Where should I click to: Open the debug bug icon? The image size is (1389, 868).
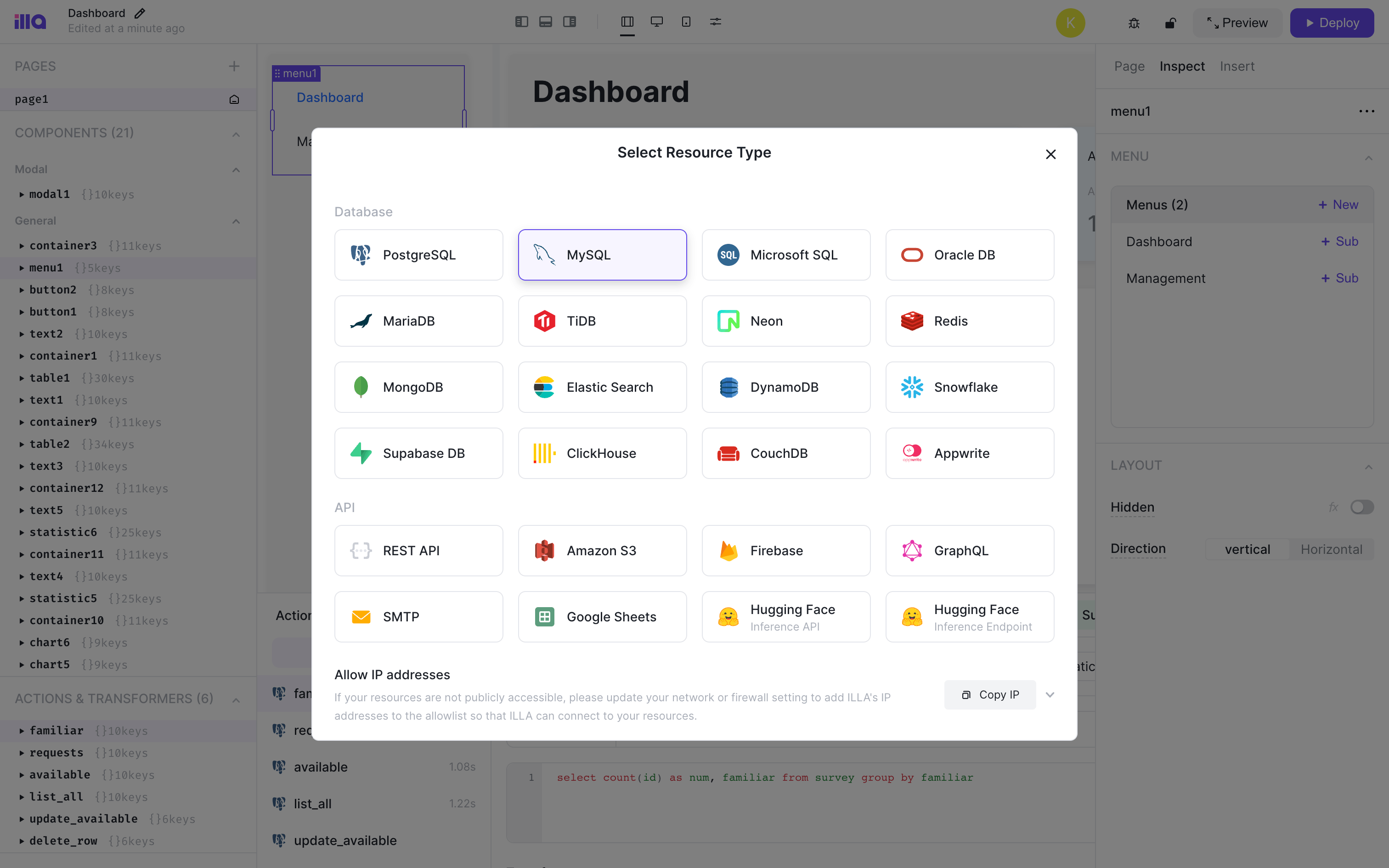(x=1134, y=23)
